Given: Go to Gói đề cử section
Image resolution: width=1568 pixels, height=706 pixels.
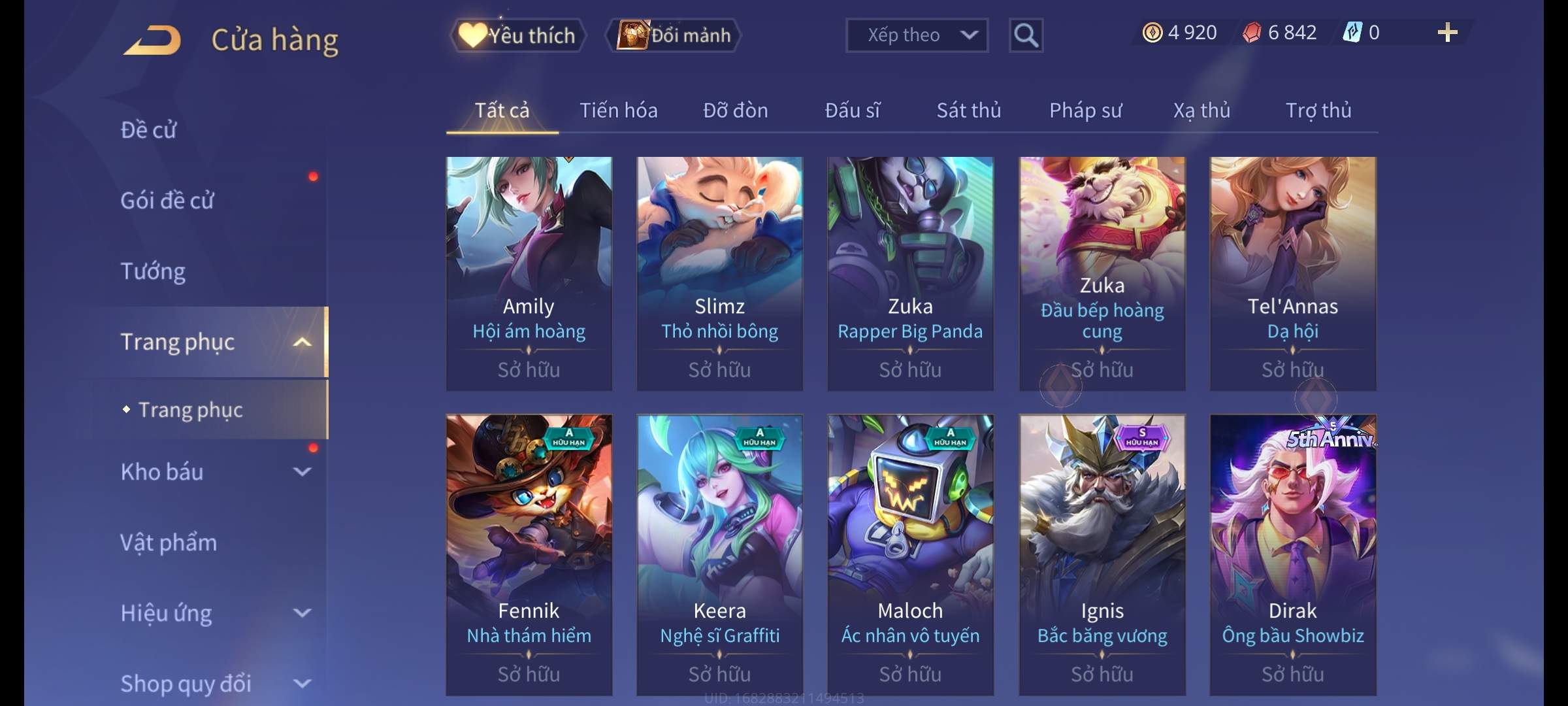Looking at the screenshot, I should (x=167, y=200).
